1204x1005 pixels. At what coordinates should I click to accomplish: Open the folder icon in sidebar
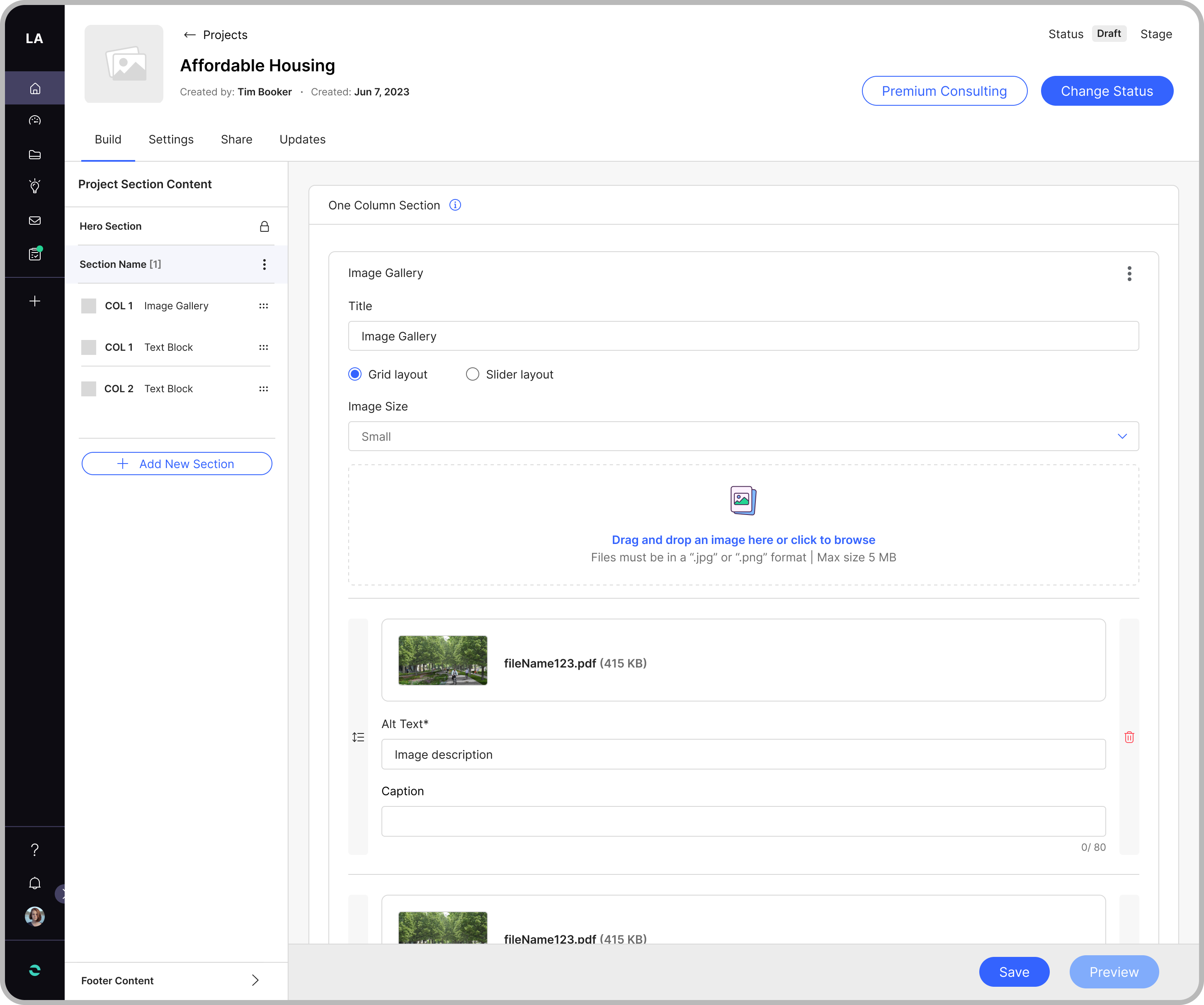[35, 154]
